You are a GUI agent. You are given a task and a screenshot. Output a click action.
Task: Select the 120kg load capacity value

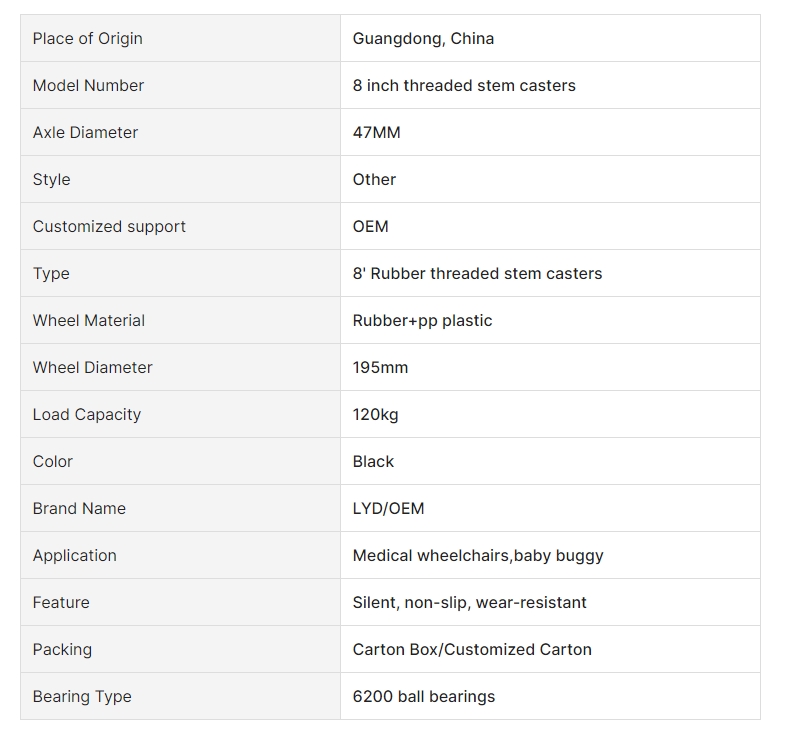click(x=376, y=415)
